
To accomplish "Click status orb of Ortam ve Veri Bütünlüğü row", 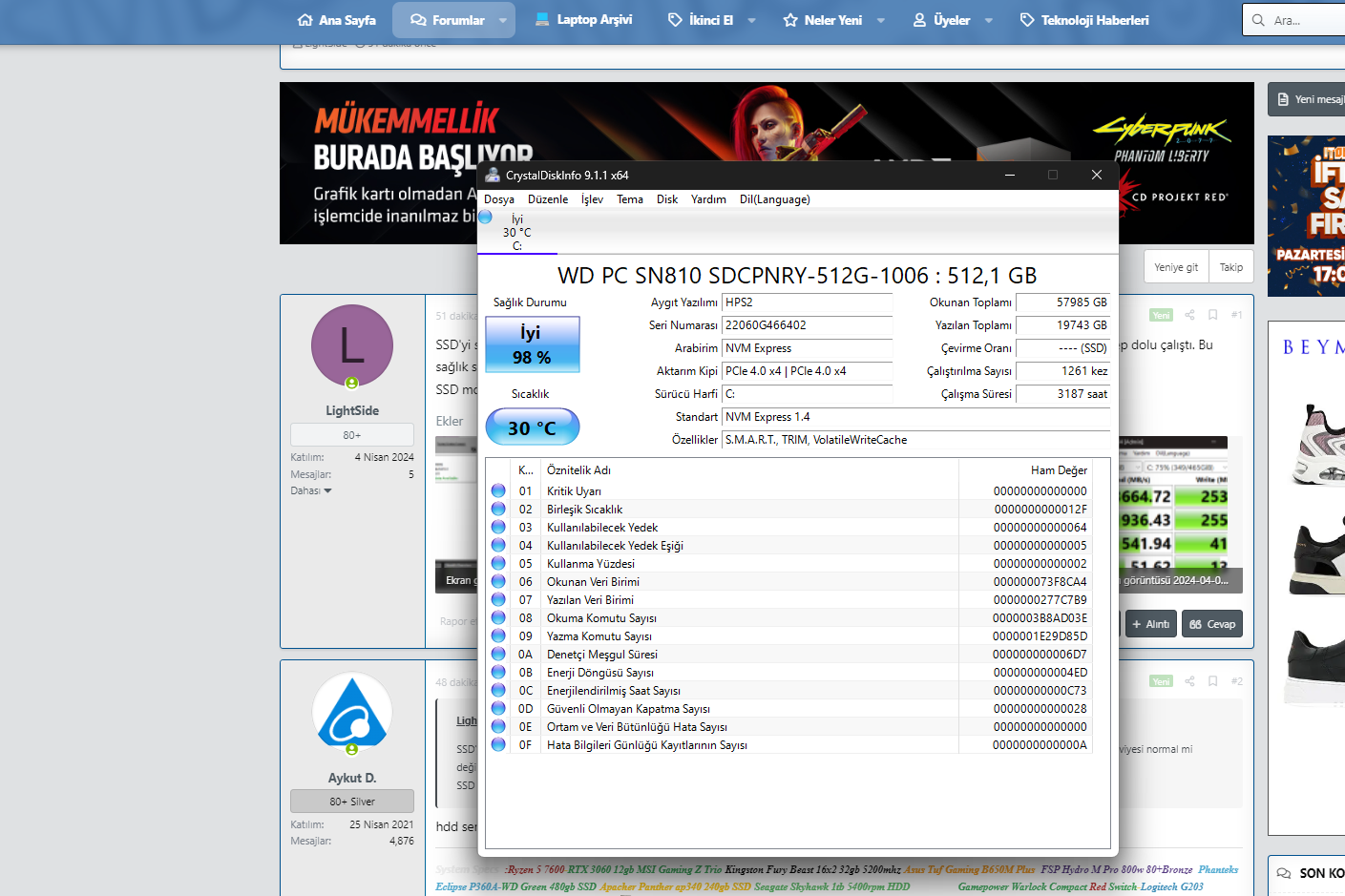I will [498, 726].
